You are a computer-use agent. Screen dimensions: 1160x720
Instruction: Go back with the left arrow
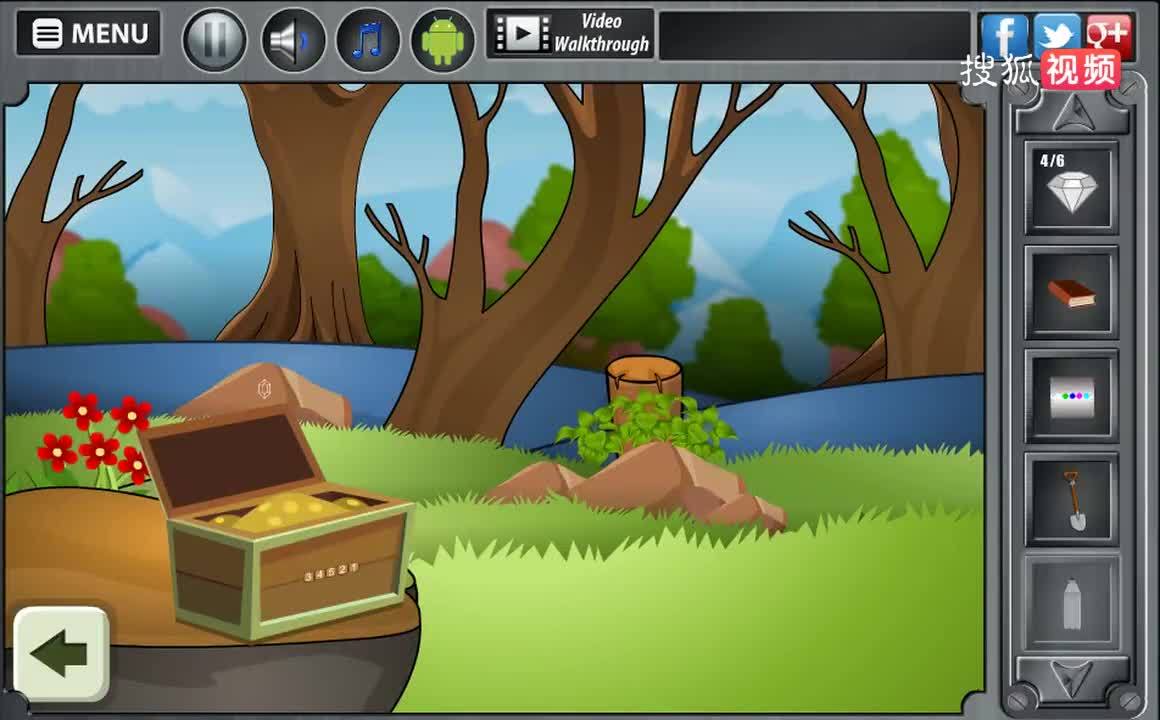pyautogui.click(x=61, y=654)
